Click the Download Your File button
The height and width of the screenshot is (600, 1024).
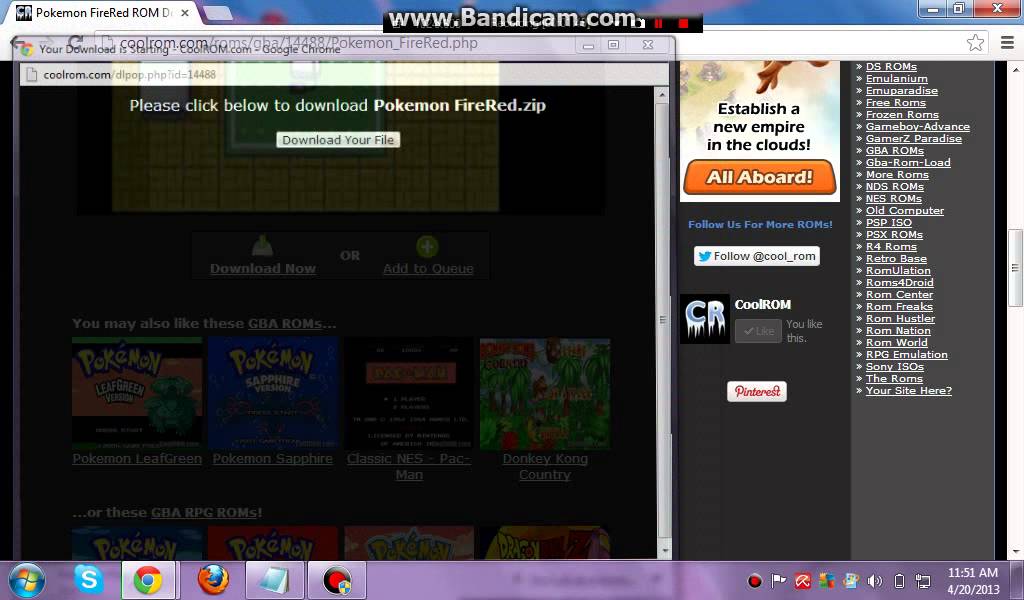[x=338, y=140]
